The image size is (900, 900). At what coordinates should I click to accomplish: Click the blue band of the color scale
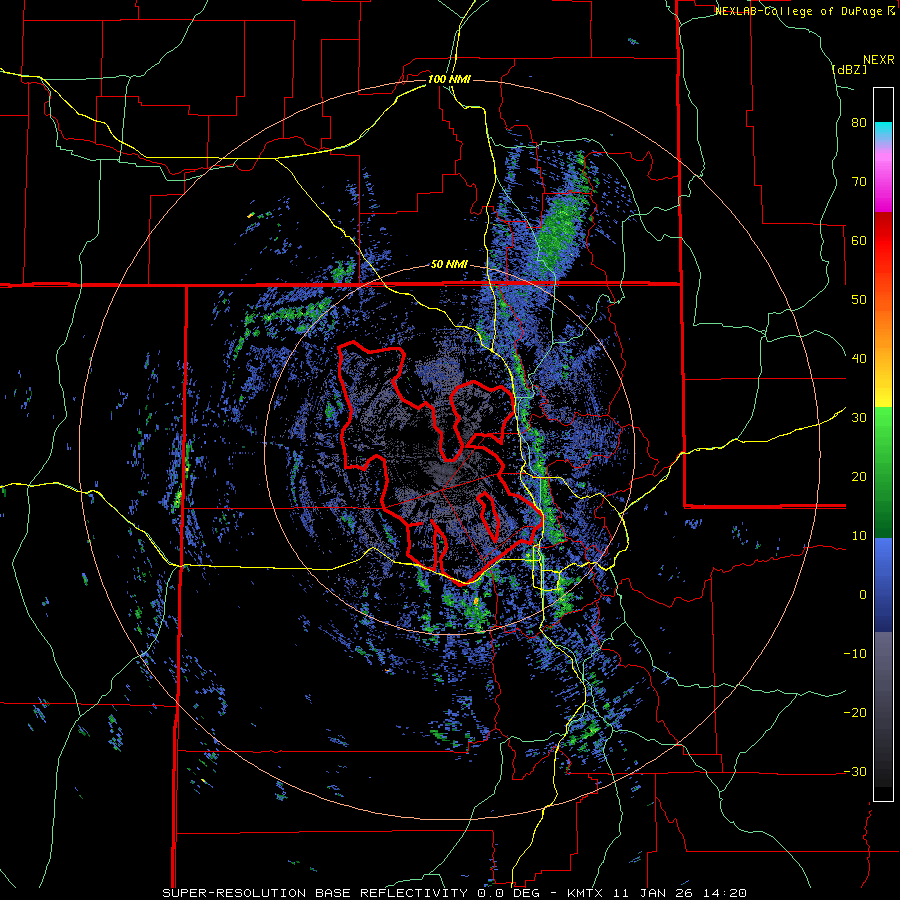[883, 584]
